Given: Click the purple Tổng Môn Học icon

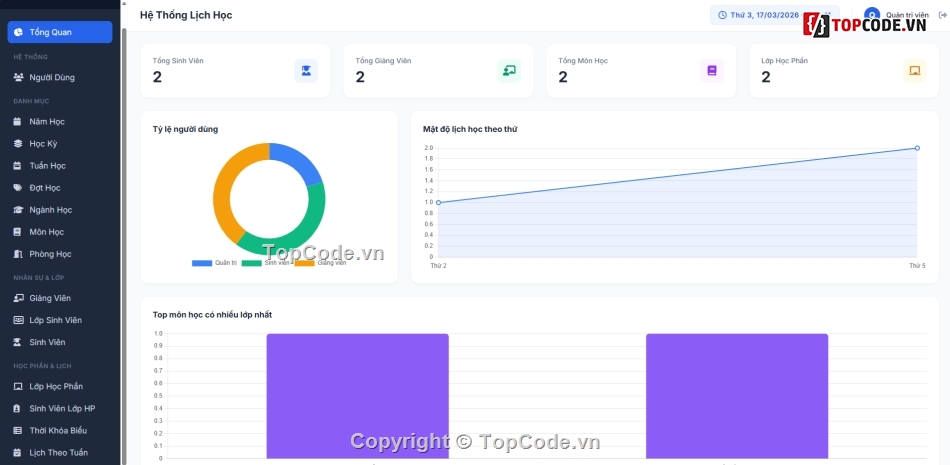Looking at the screenshot, I should click(712, 70).
